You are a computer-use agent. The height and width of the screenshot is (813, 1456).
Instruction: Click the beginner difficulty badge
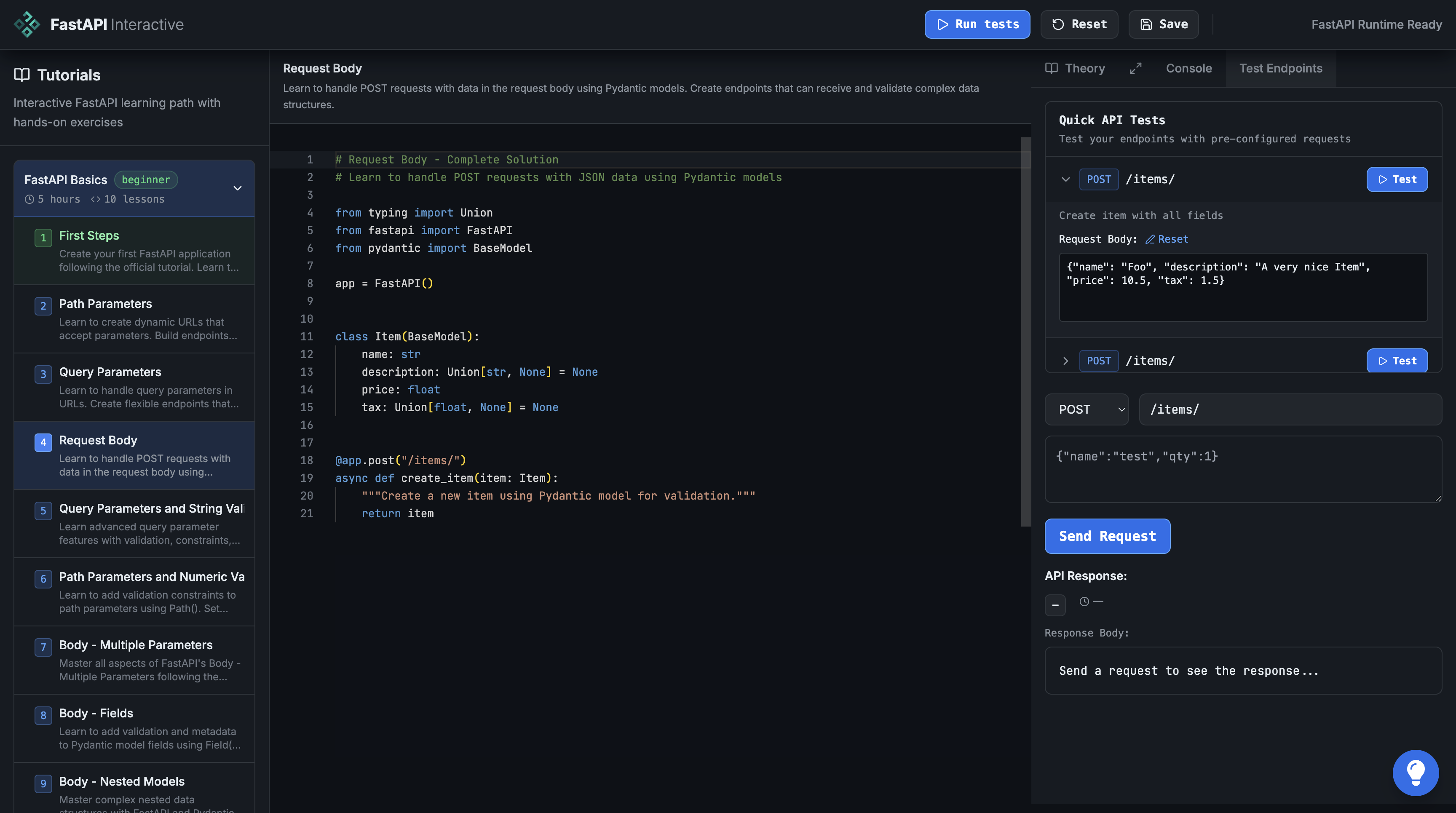click(x=146, y=180)
